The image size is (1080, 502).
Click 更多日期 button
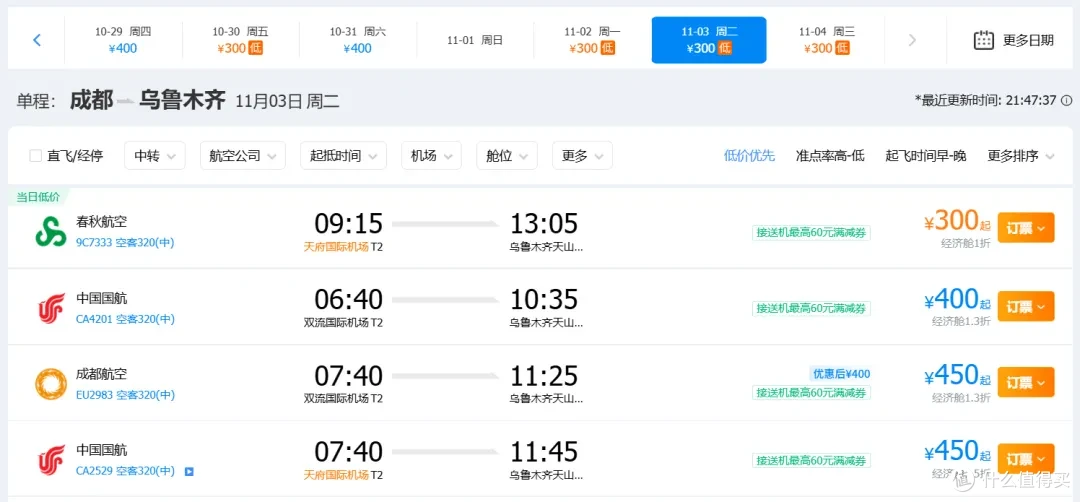[1013, 40]
